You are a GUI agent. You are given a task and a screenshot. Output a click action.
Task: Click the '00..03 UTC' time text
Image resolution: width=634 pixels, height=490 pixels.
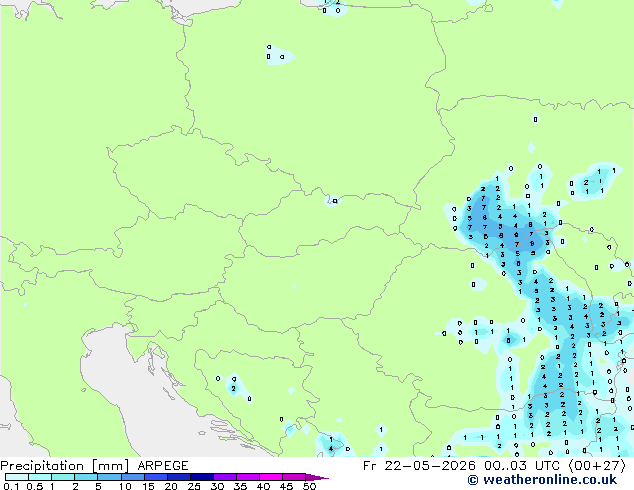click(522, 466)
